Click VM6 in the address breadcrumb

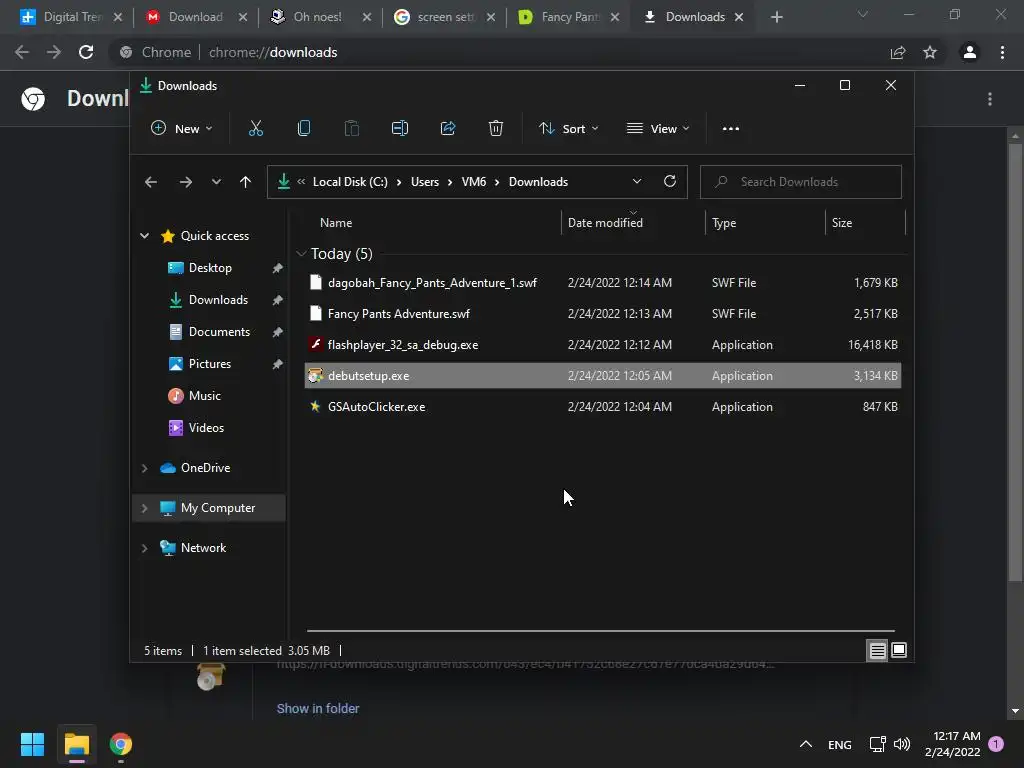pyautogui.click(x=473, y=182)
